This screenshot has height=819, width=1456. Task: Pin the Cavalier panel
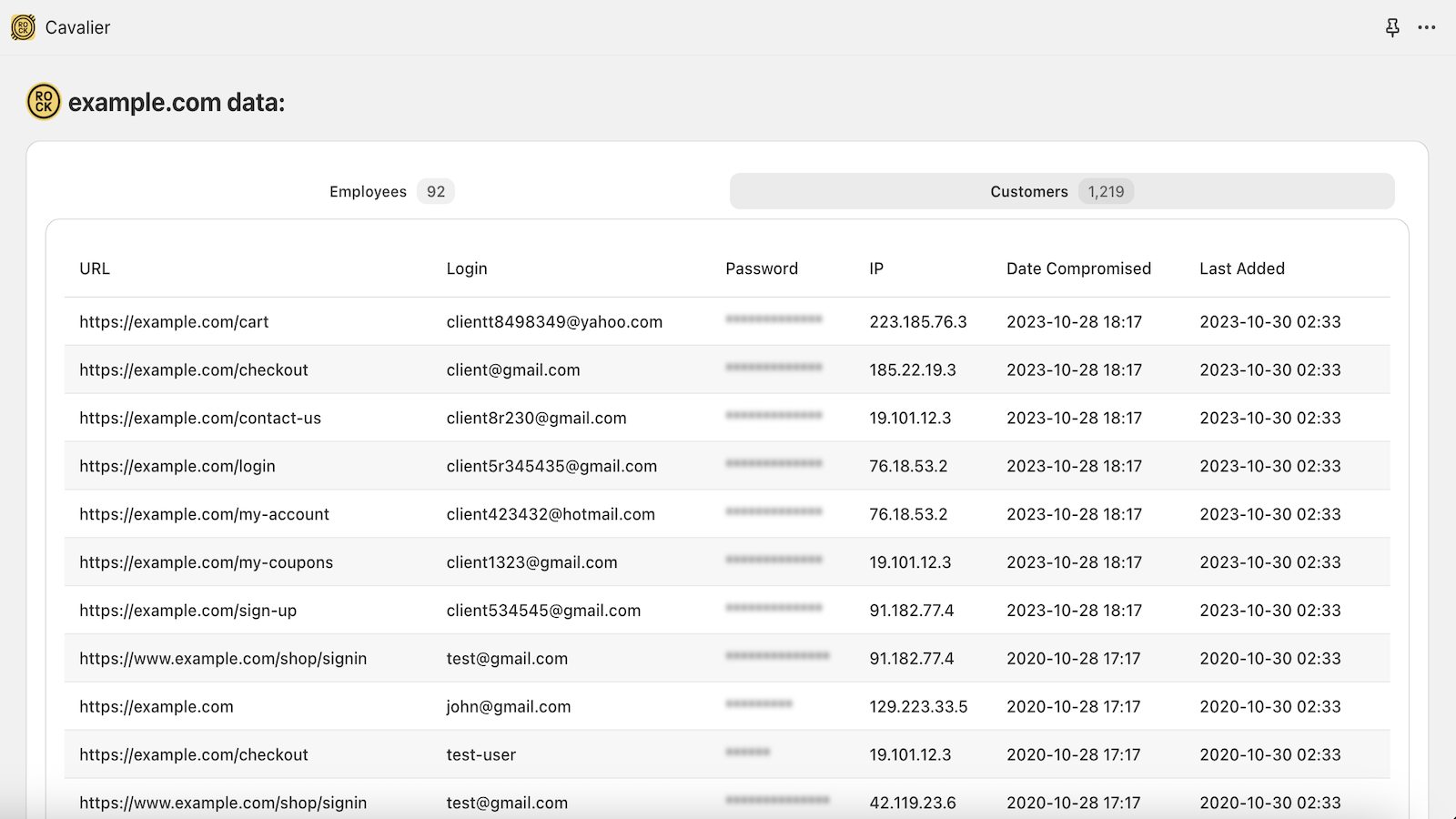click(1391, 27)
